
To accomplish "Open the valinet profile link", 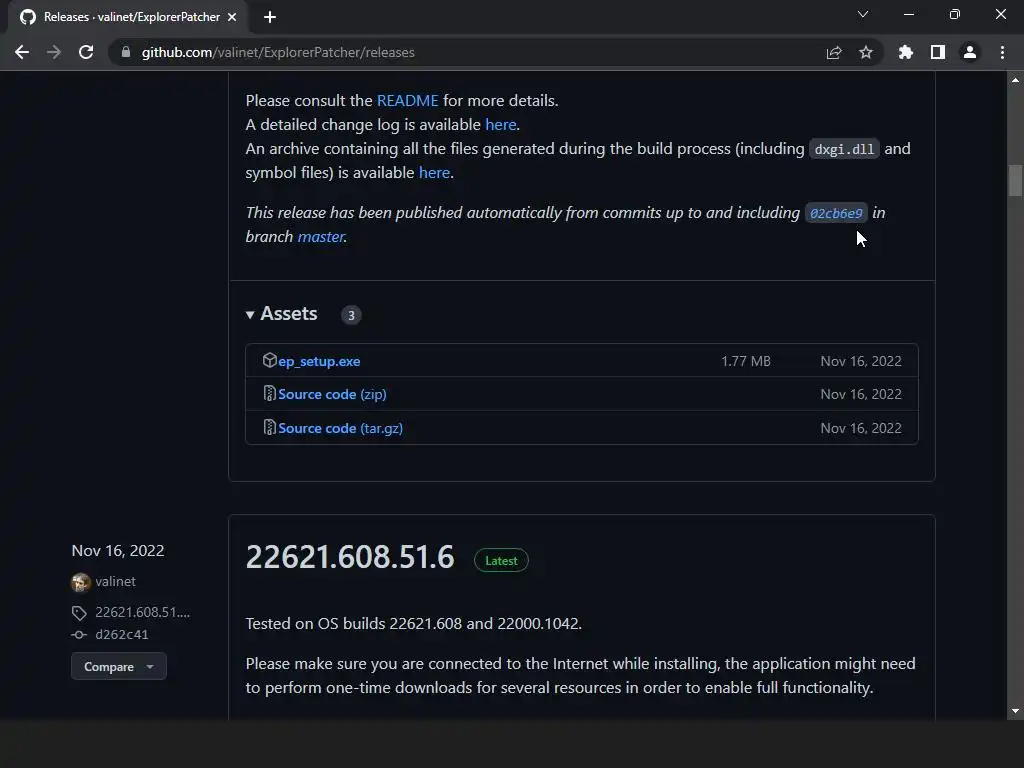I will coord(116,581).
